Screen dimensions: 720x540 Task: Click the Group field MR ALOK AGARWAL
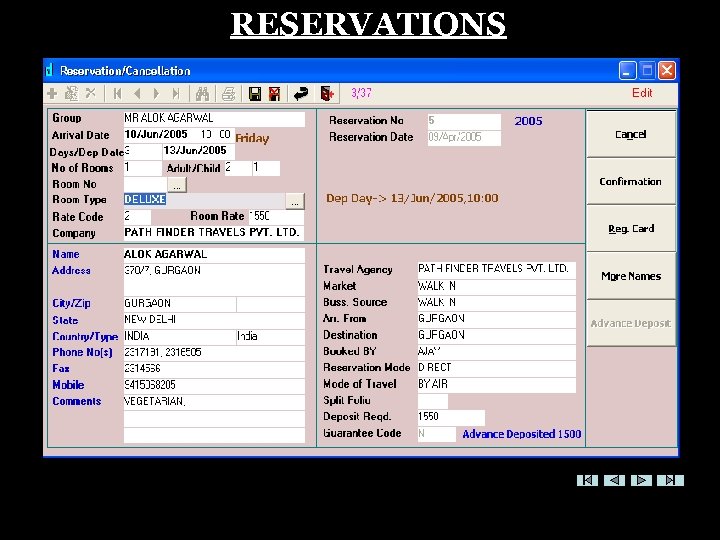click(x=214, y=118)
